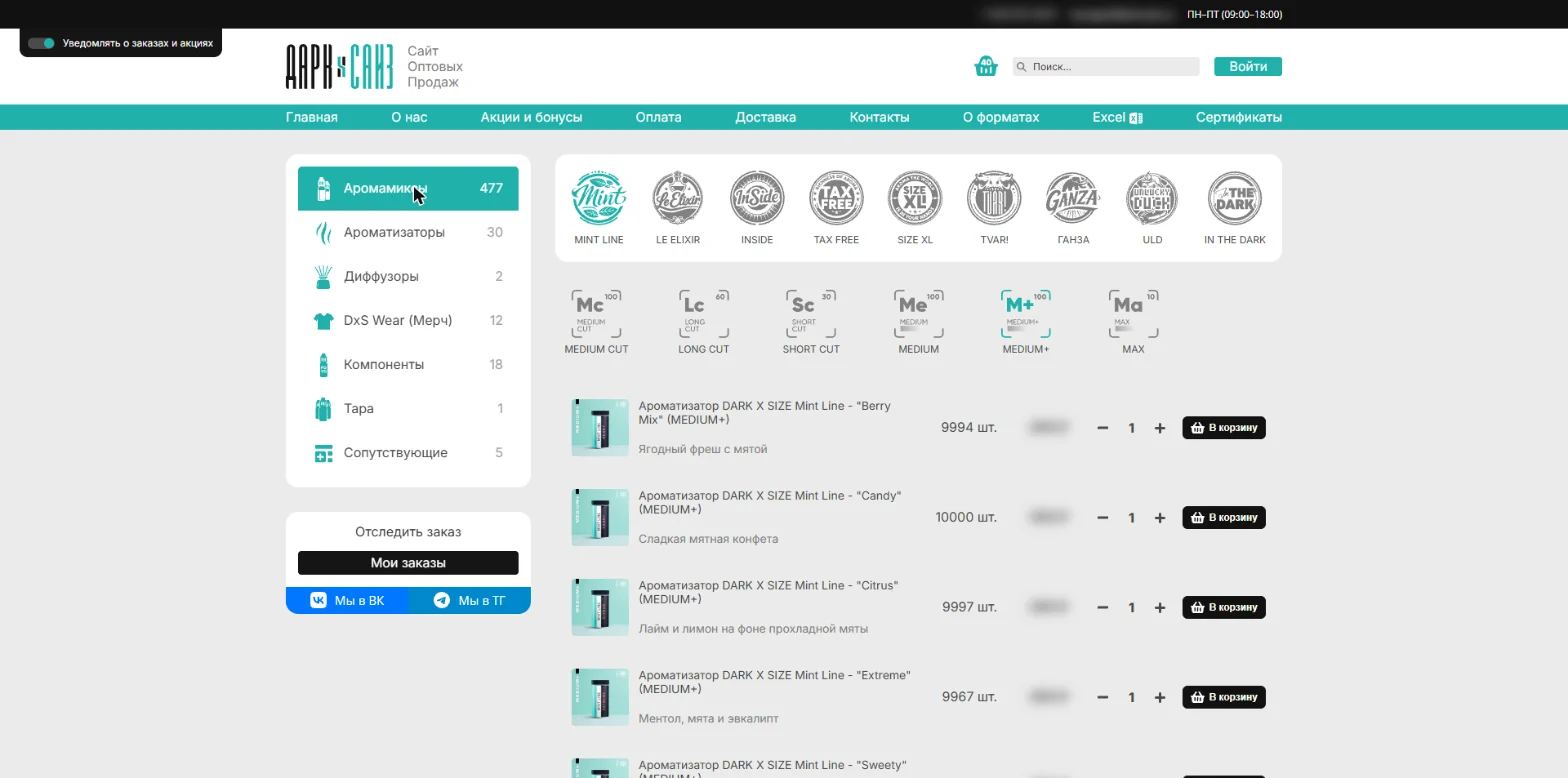Click the Дарк Сайз site logo

[339, 67]
